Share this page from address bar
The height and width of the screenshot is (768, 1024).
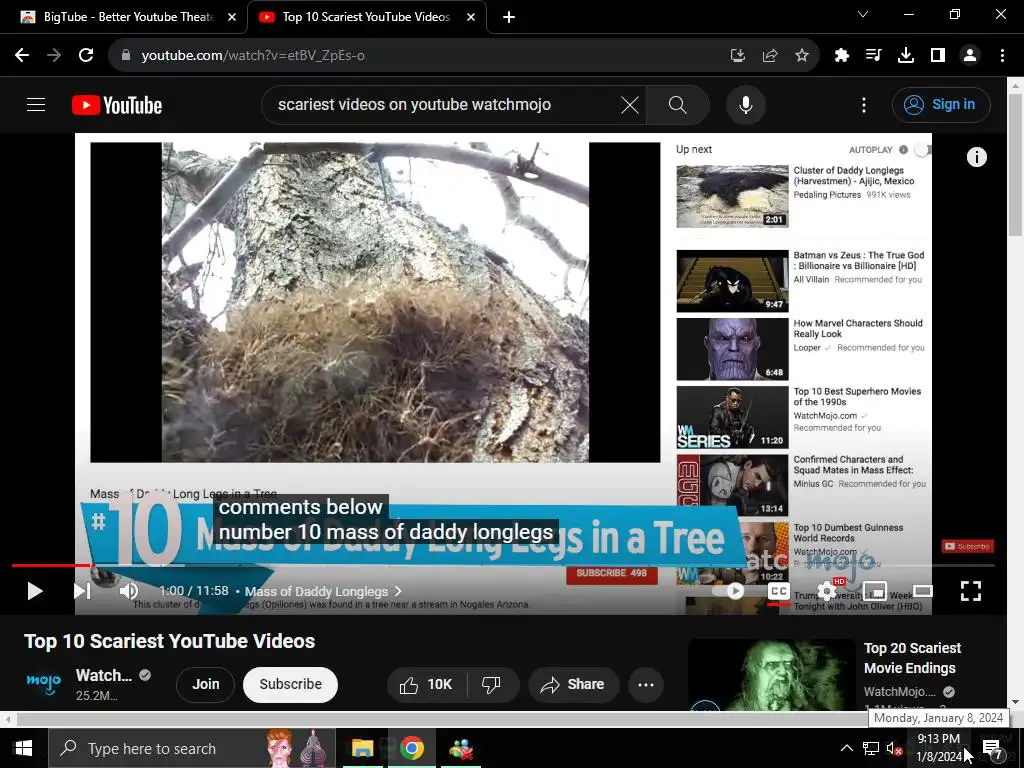click(769, 56)
